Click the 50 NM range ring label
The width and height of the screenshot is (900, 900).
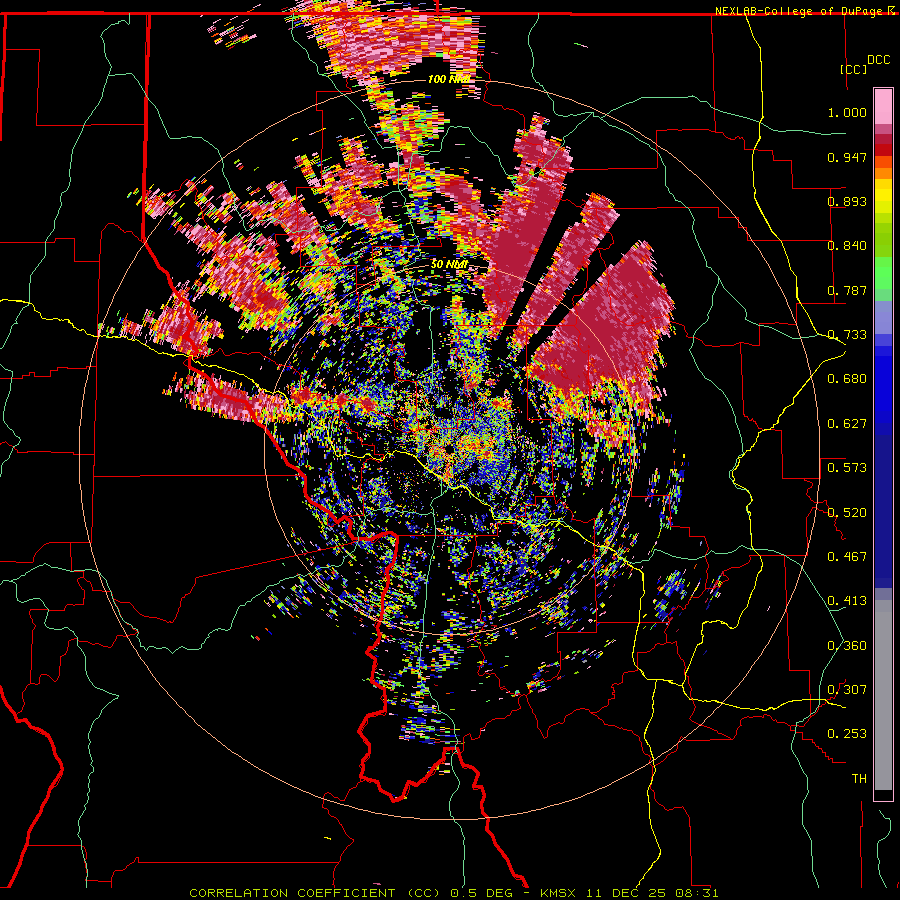[449, 264]
